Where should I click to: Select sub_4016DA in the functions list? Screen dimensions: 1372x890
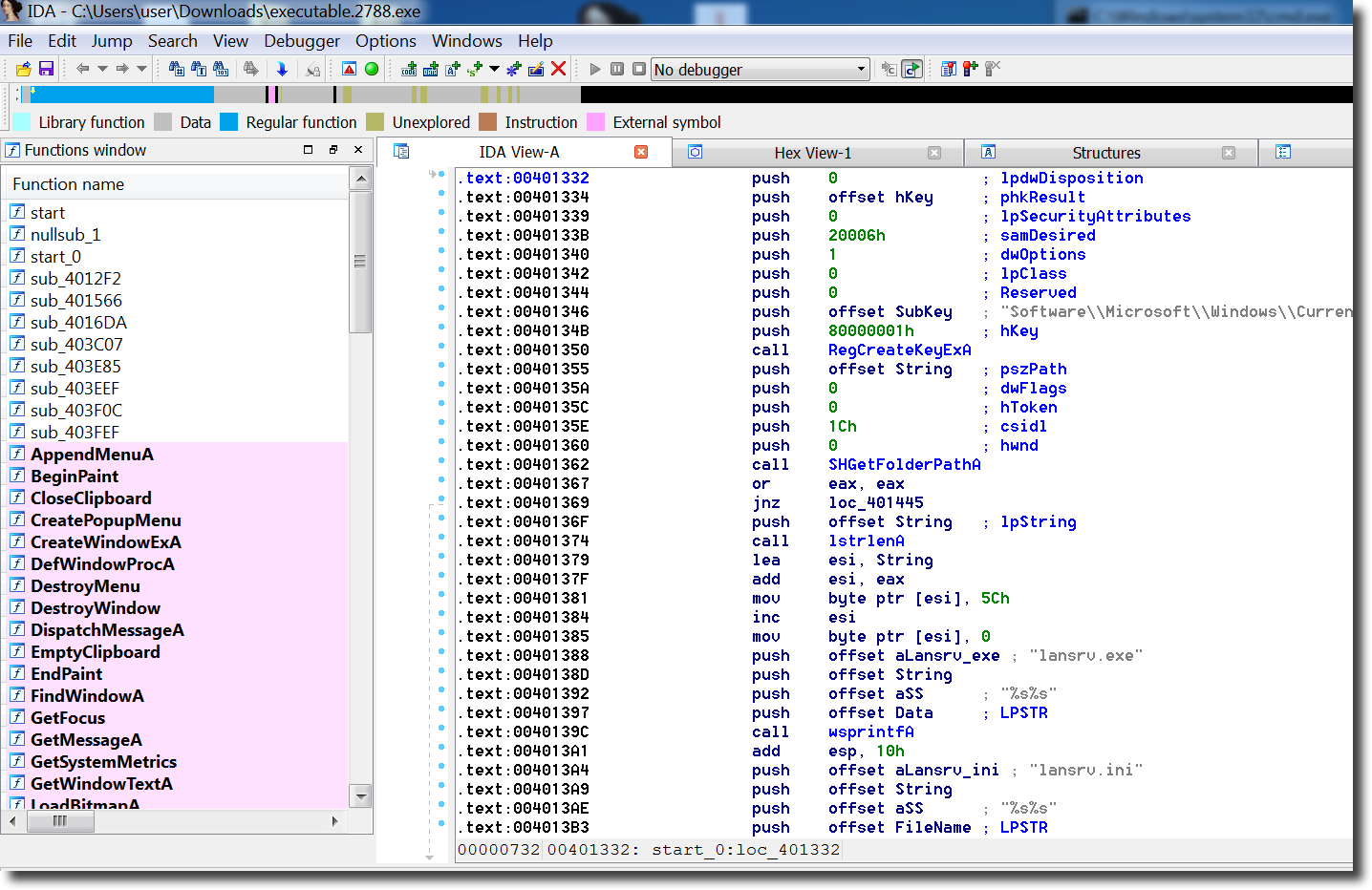(x=78, y=323)
